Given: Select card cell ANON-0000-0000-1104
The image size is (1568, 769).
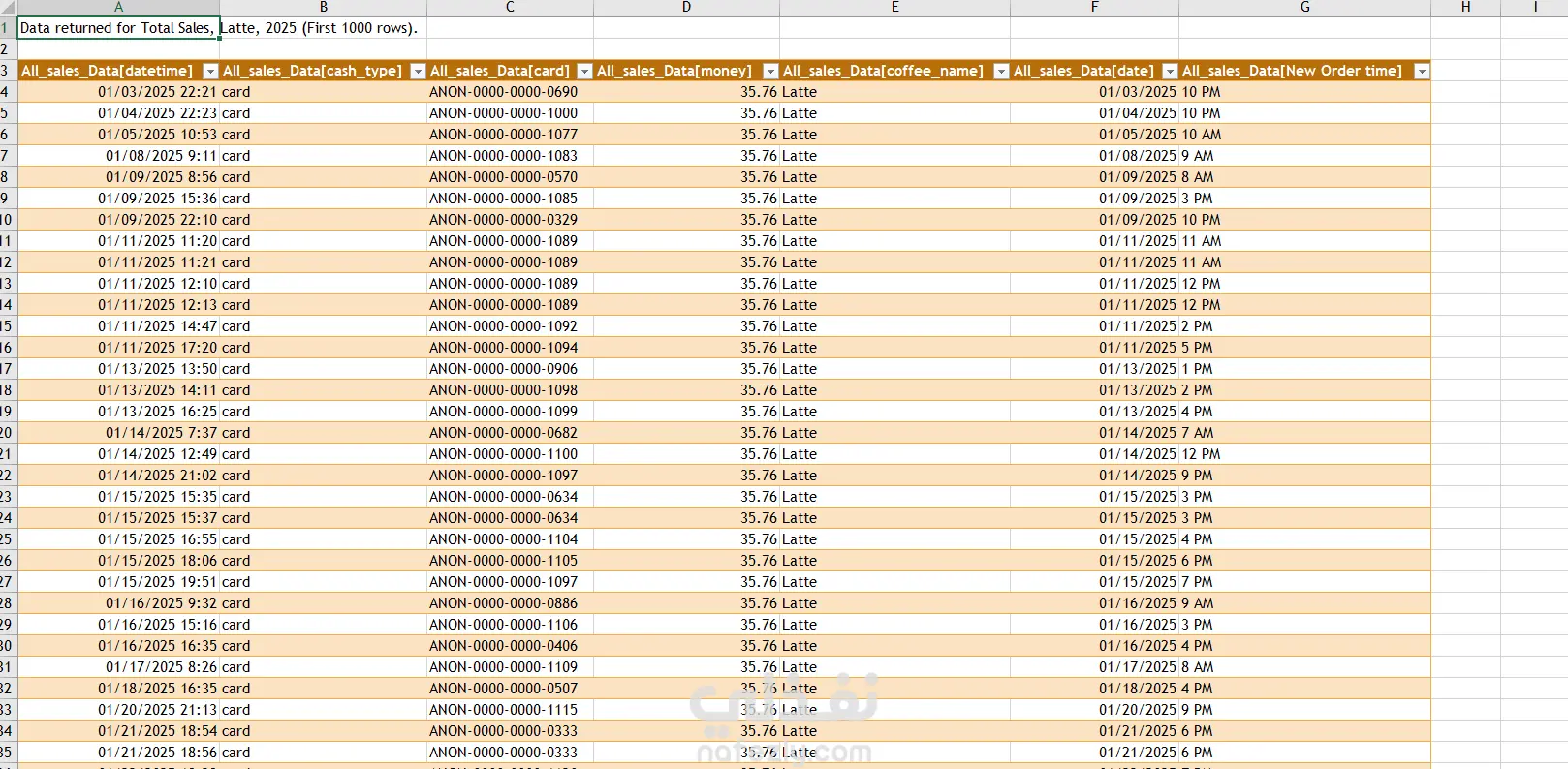Looking at the screenshot, I should [x=511, y=539].
